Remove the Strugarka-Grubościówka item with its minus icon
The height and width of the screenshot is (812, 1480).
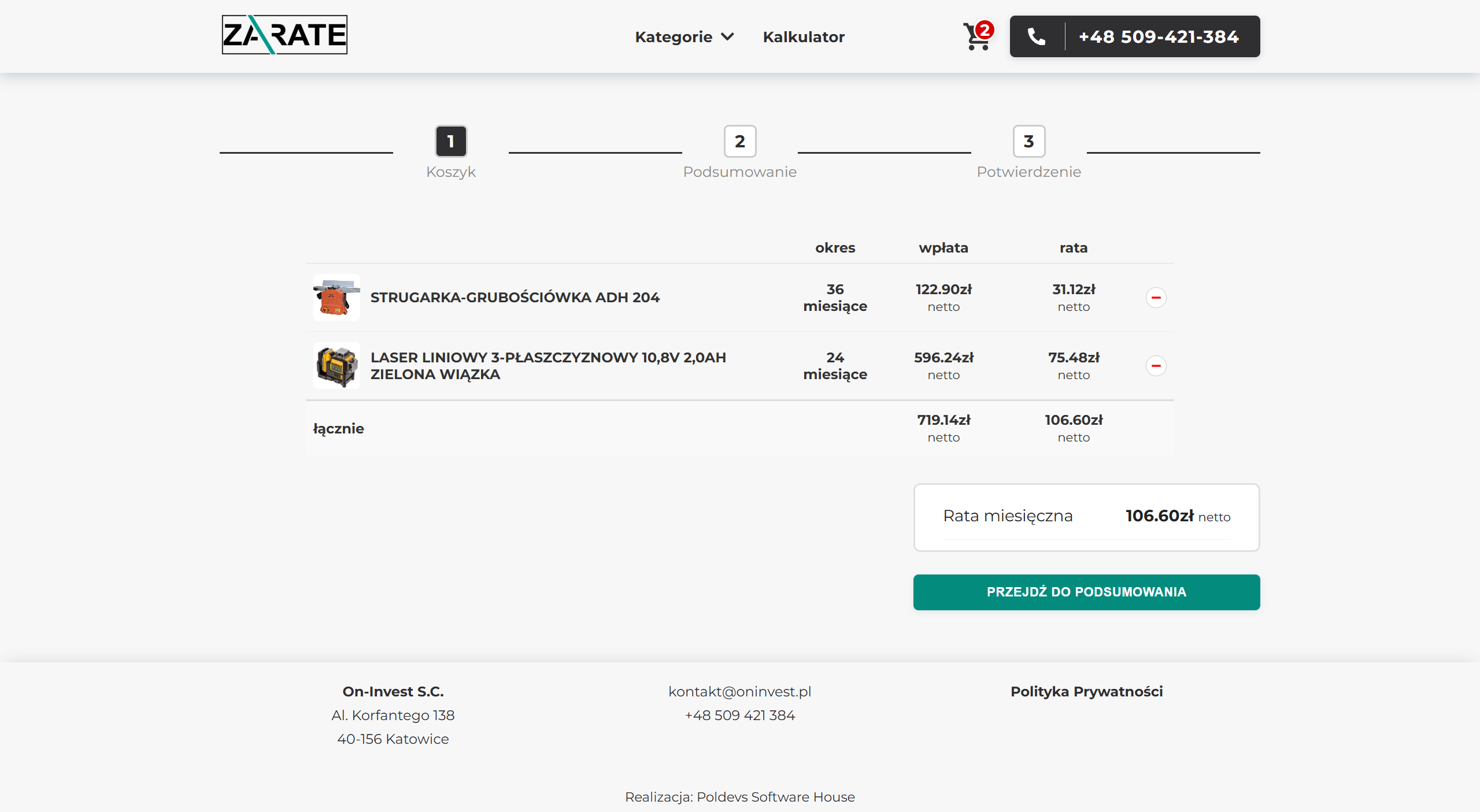point(1156,298)
